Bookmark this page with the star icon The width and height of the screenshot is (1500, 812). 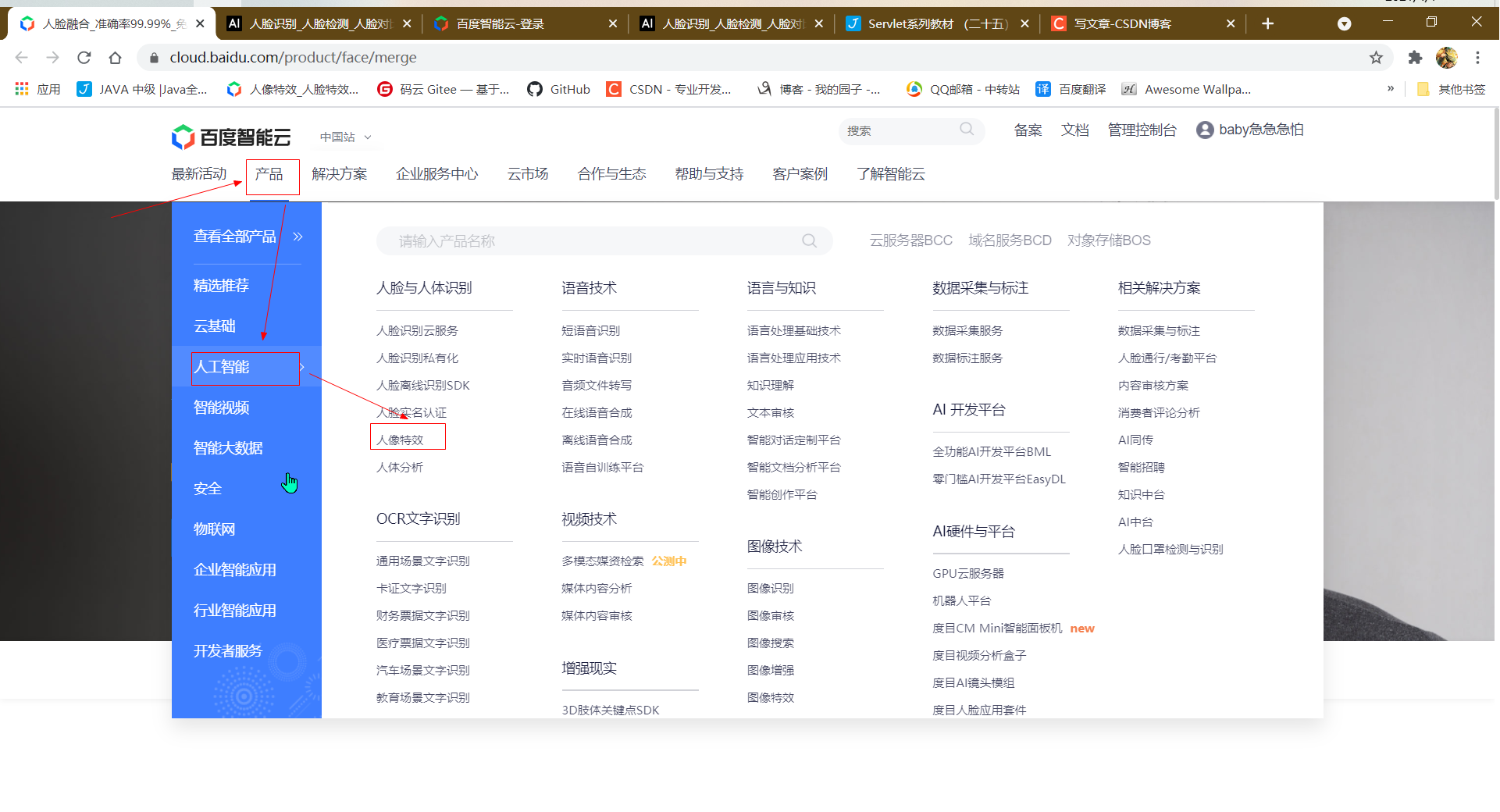click(x=1376, y=57)
